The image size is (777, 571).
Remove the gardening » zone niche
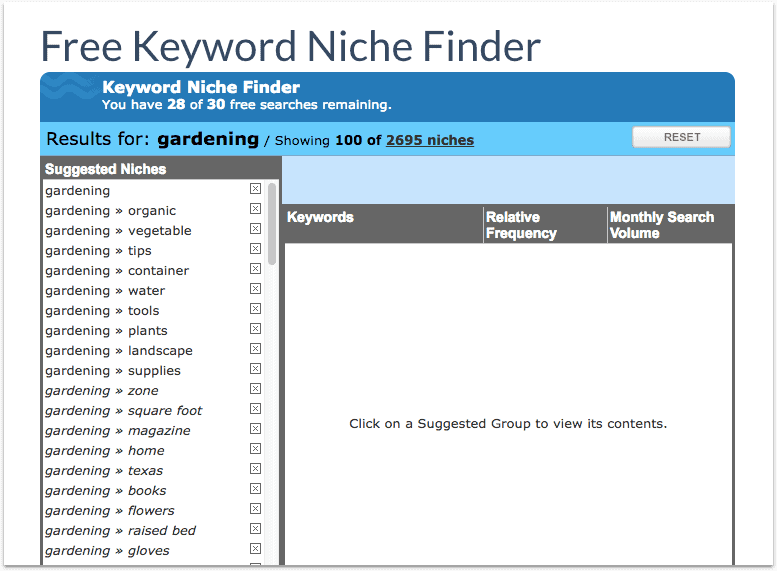pos(255,389)
